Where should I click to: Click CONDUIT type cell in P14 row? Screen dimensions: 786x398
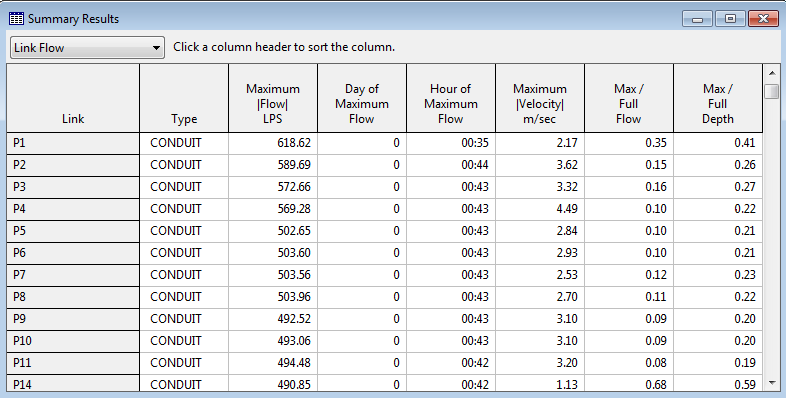click(184, 383)
